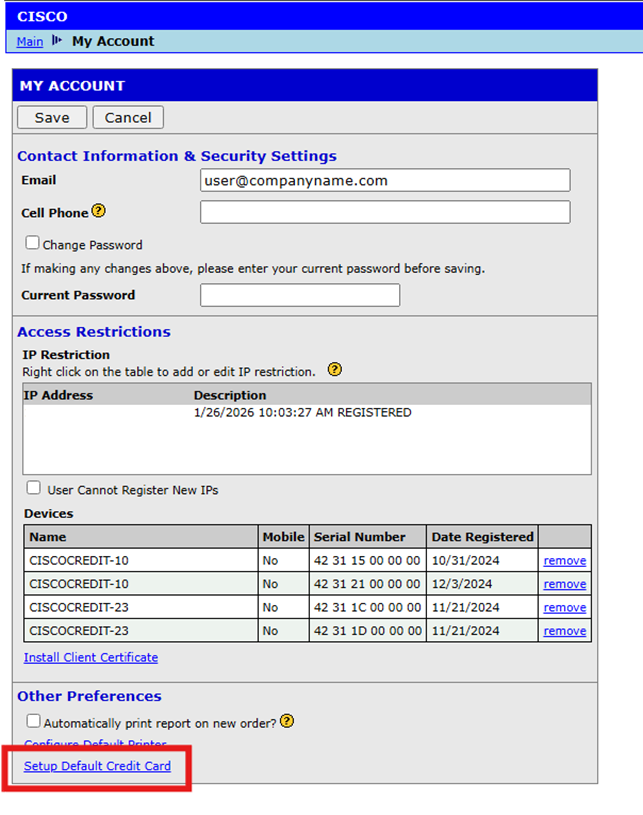
Task: Open help icon for automatic print report
Action: coord(287,721)
